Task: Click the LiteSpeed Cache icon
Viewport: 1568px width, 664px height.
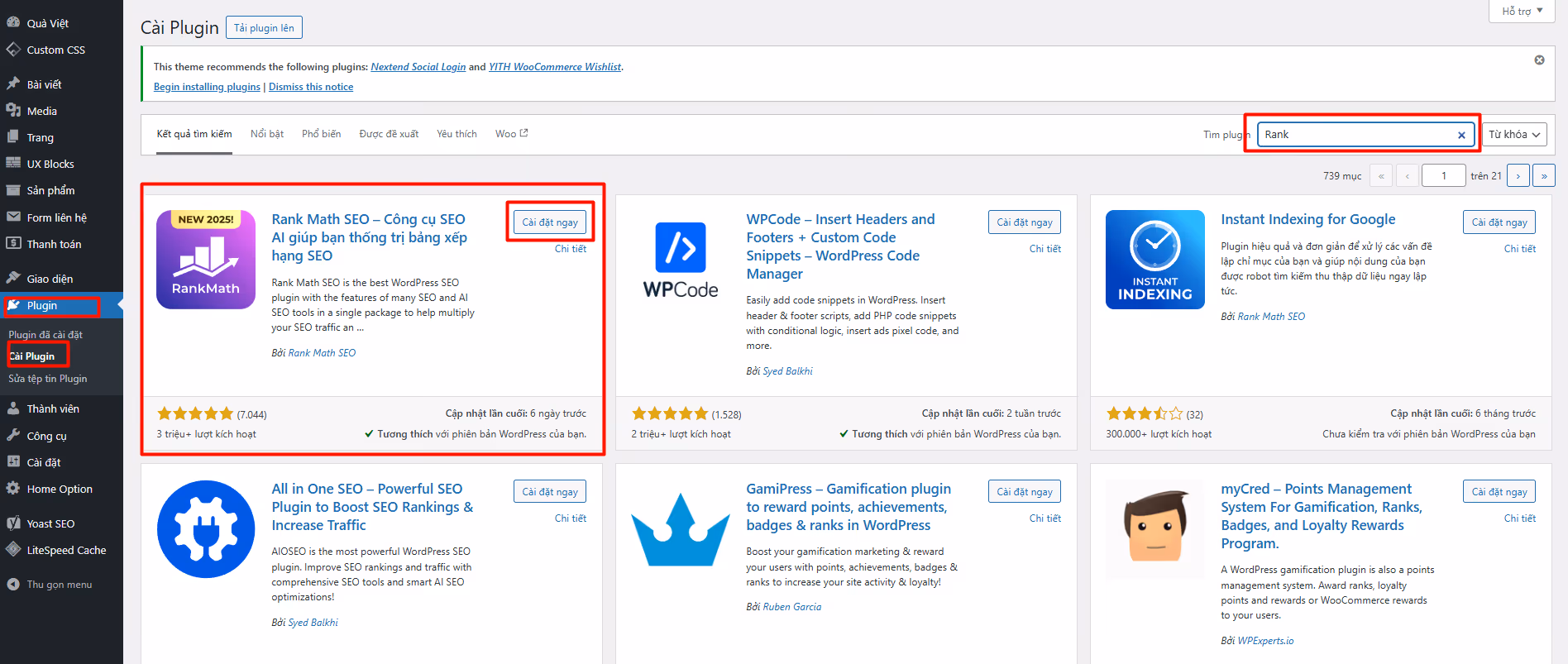Action: pyautogui.click(x=13, y=550)
